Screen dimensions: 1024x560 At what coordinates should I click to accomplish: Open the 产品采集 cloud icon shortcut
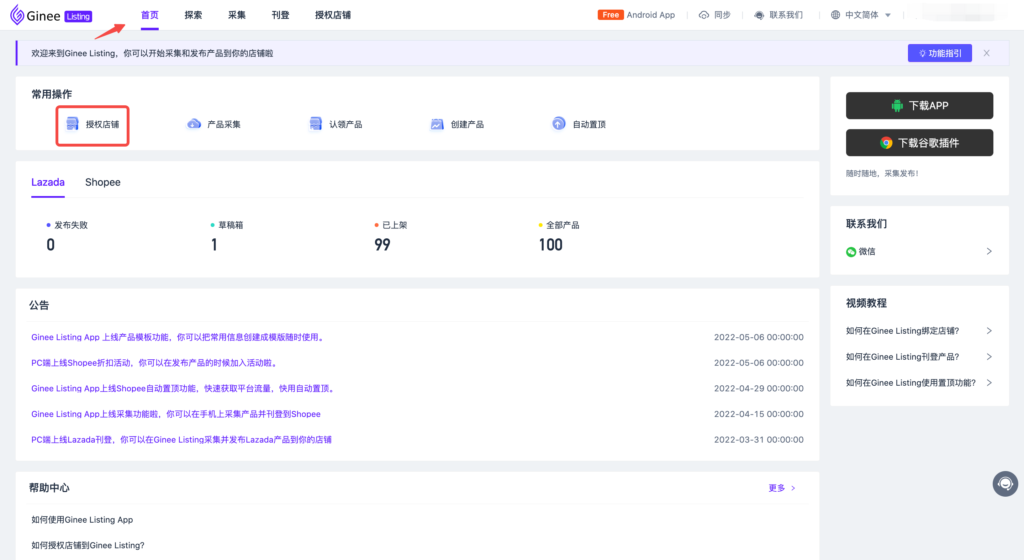[x=194, y=124]
